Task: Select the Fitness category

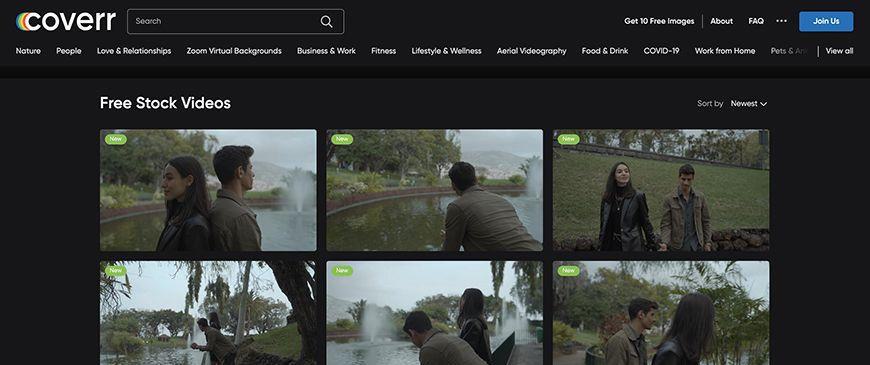Action: pos(383,51)
